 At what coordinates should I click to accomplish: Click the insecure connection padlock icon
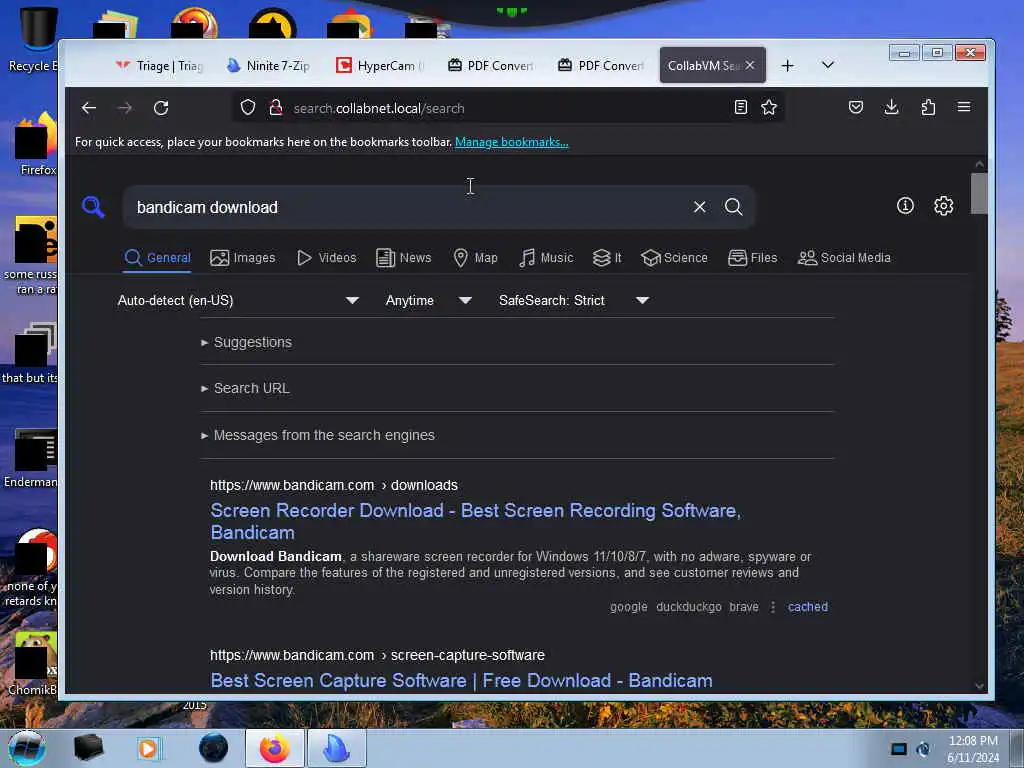click(x=276, y=107)
